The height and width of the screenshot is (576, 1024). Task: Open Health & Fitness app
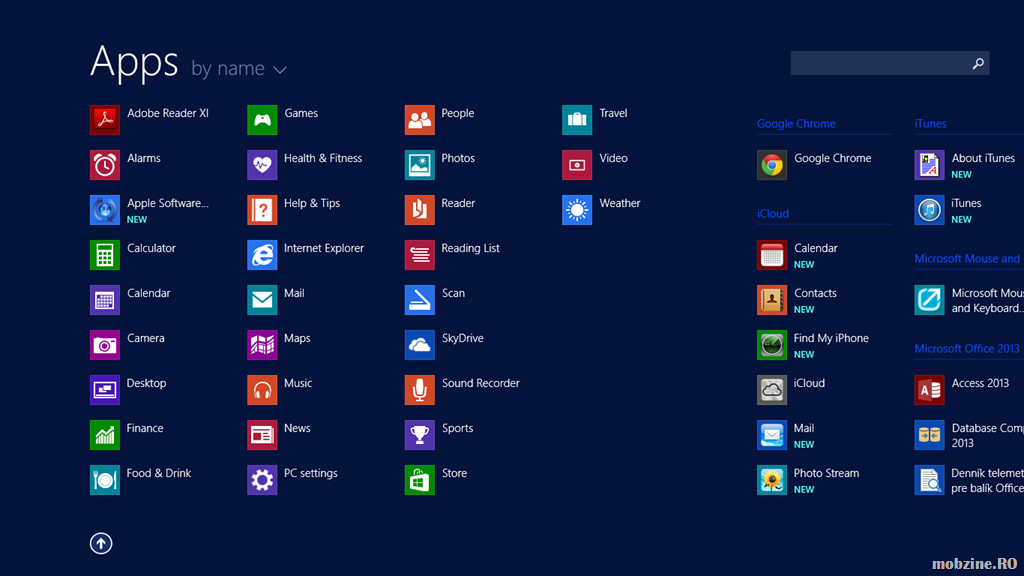point(304,165)
